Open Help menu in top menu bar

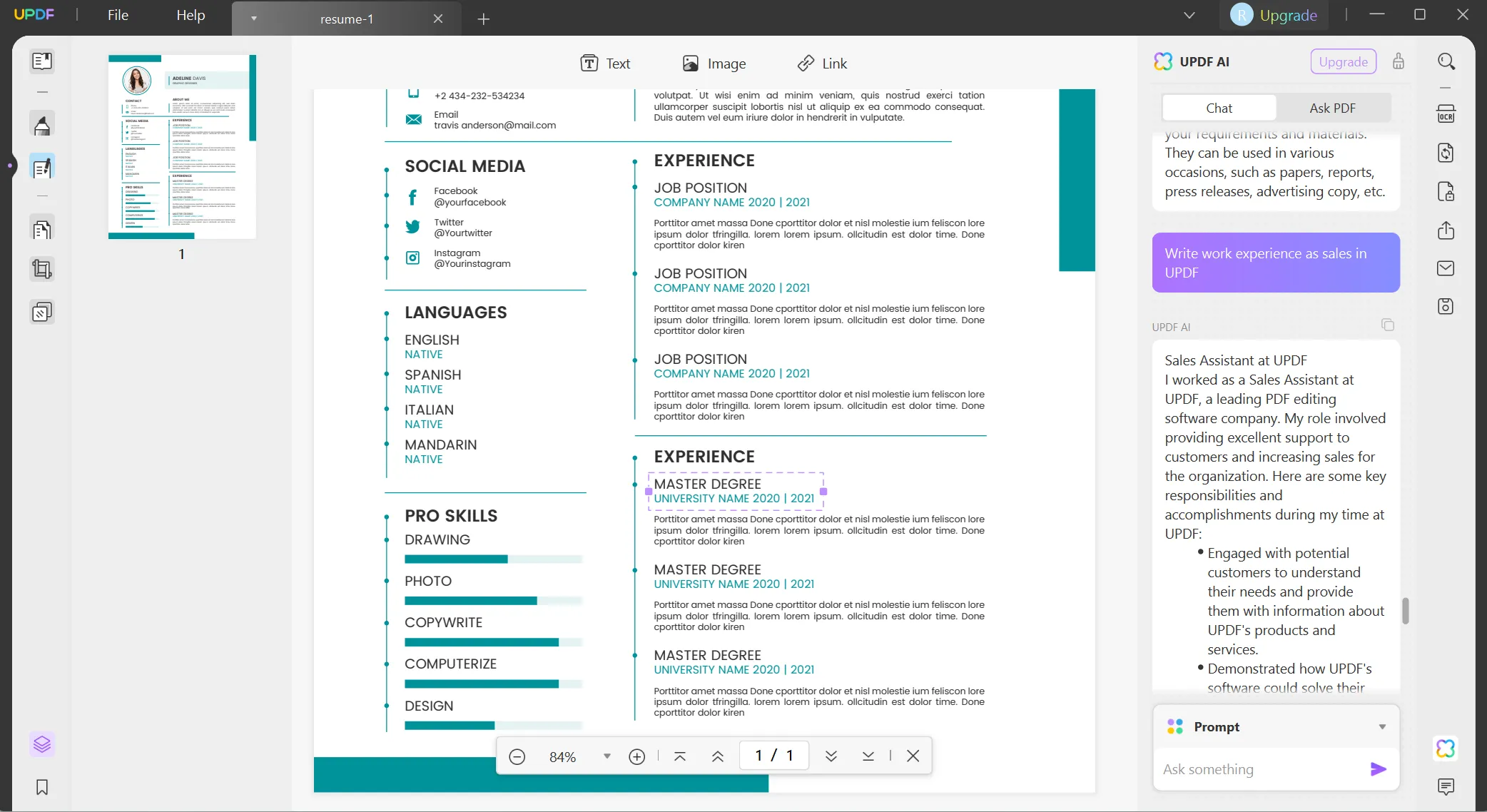point(190,14)
